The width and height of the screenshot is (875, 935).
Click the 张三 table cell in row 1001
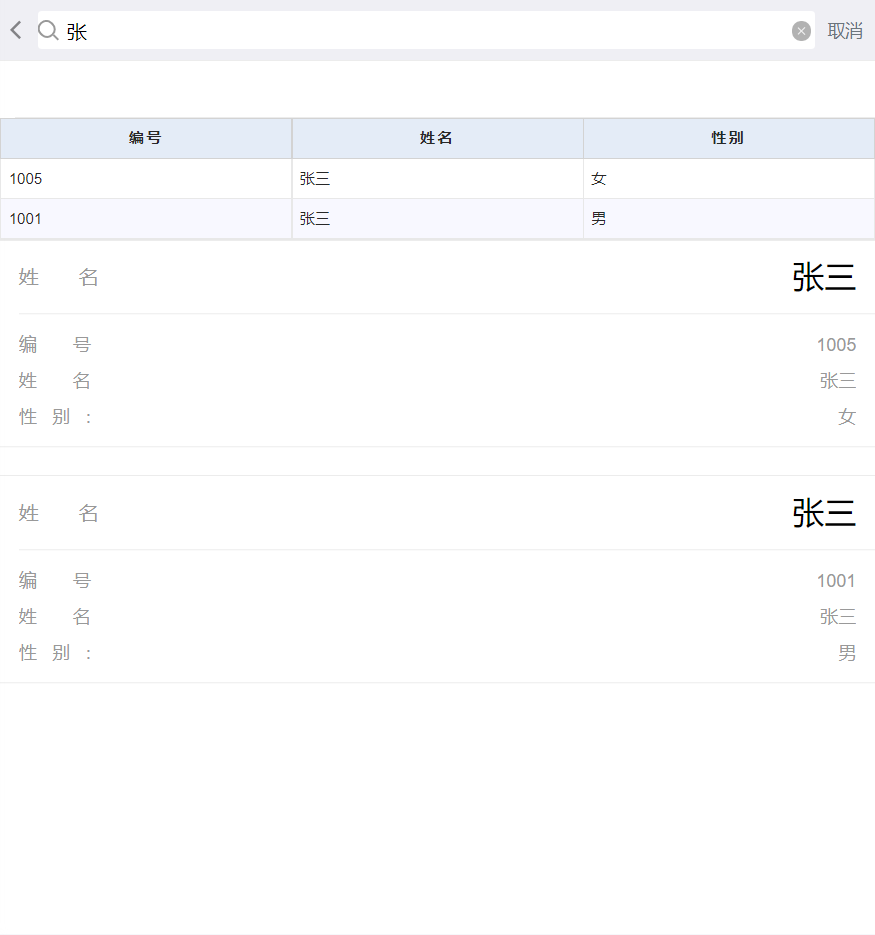(315, 219)
